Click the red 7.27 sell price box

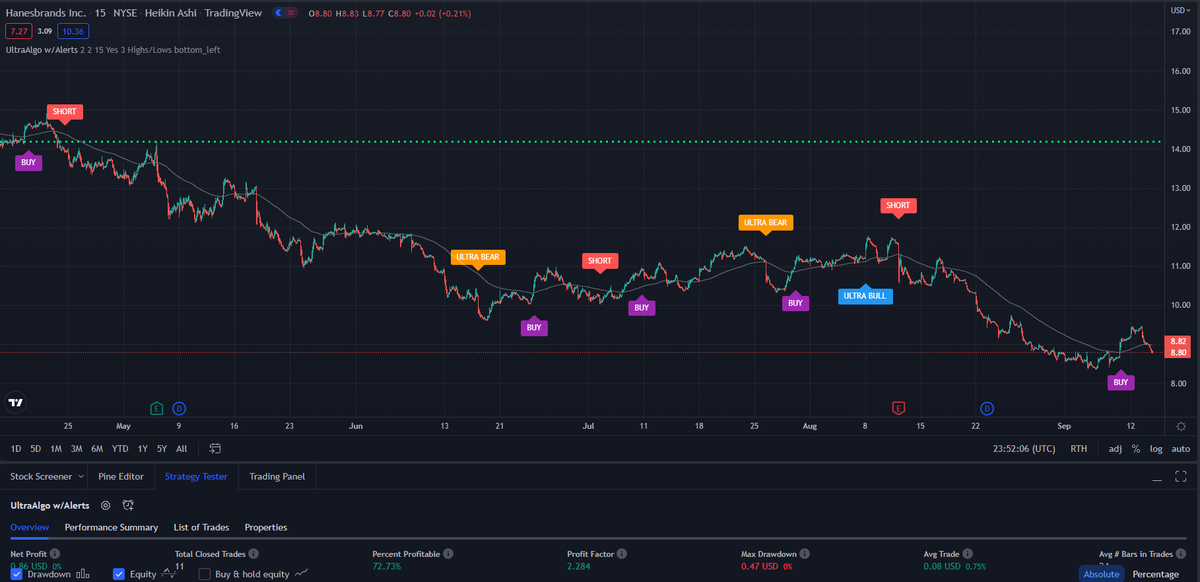pos(19,32)
